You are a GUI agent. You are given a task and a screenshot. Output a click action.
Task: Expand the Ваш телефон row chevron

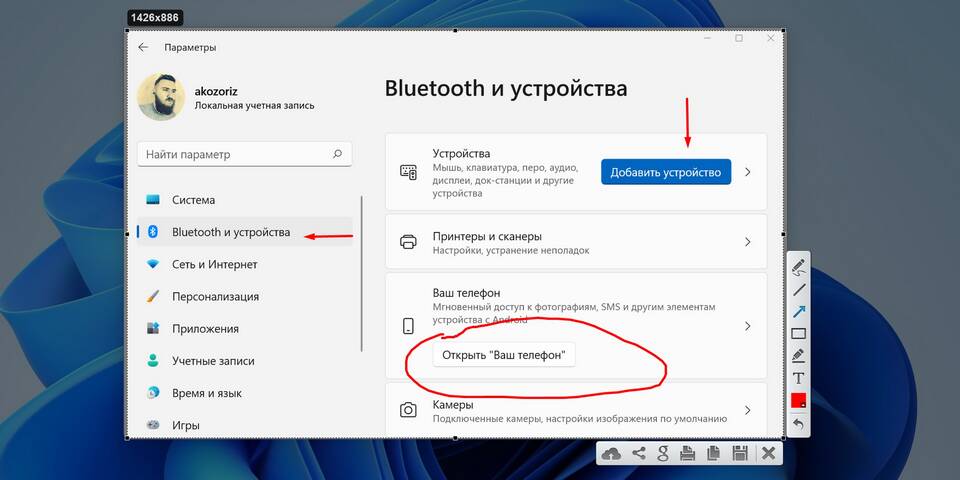tap(748, 326)
